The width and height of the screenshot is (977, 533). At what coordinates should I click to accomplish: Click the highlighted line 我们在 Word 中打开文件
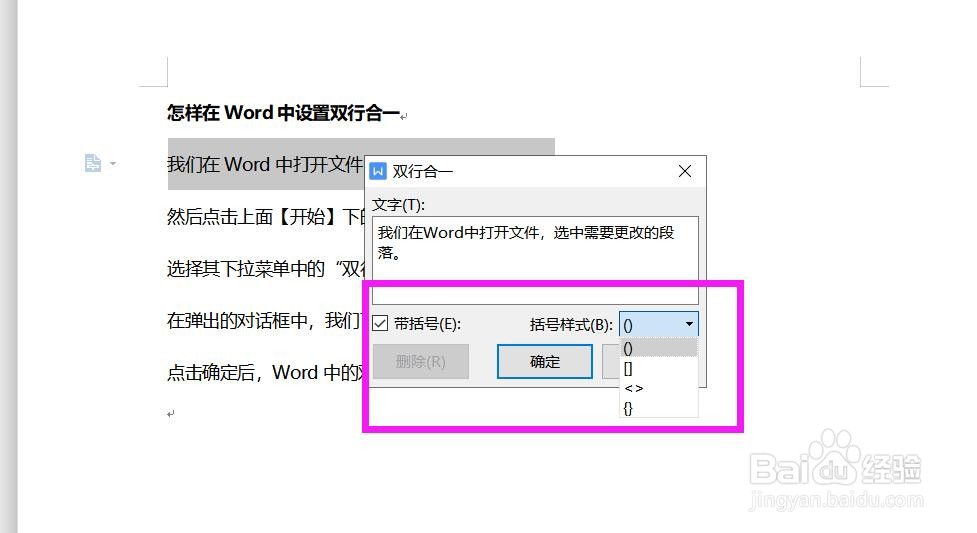point(265,165)
